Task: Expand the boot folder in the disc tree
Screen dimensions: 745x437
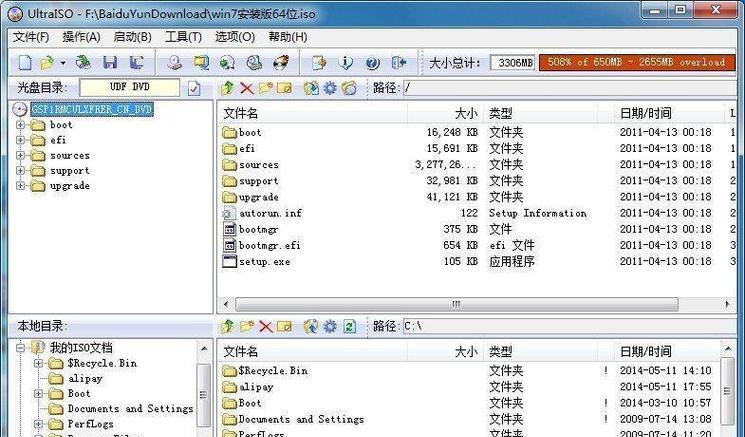Action: 20,125
